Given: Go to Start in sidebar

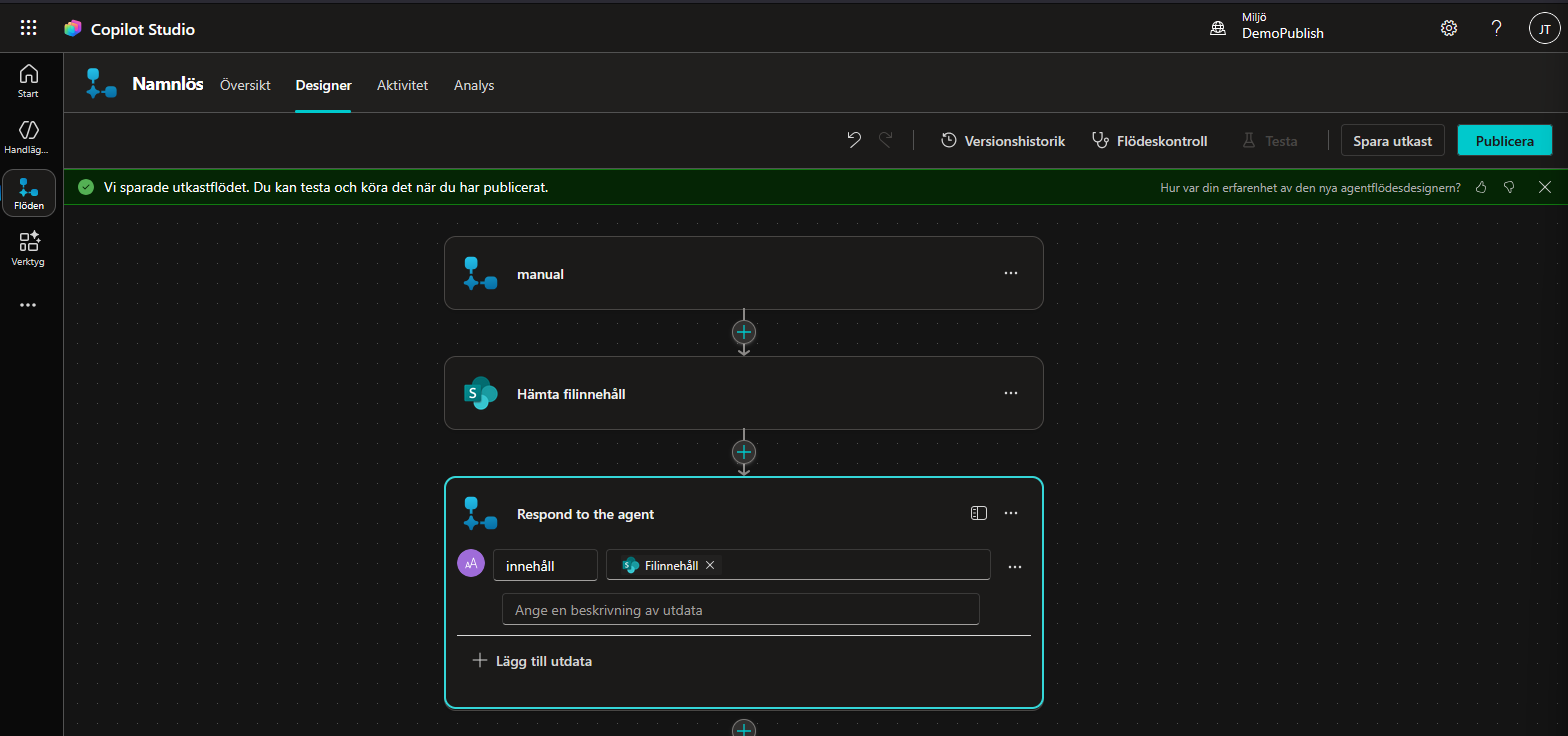Looking at the screenshot, I should [x=29, y=81].
